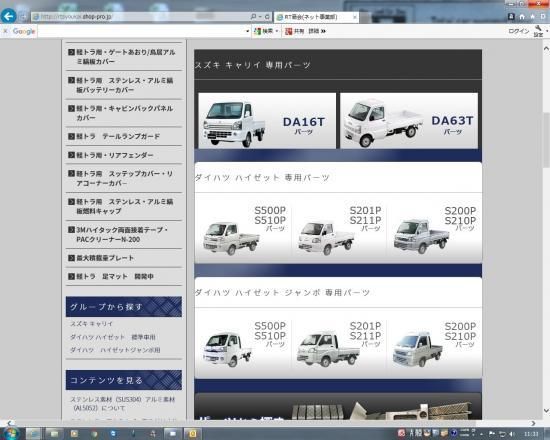550x440 pixels.
Task: Open the DA63T parts banner
Action: (409, 121)
